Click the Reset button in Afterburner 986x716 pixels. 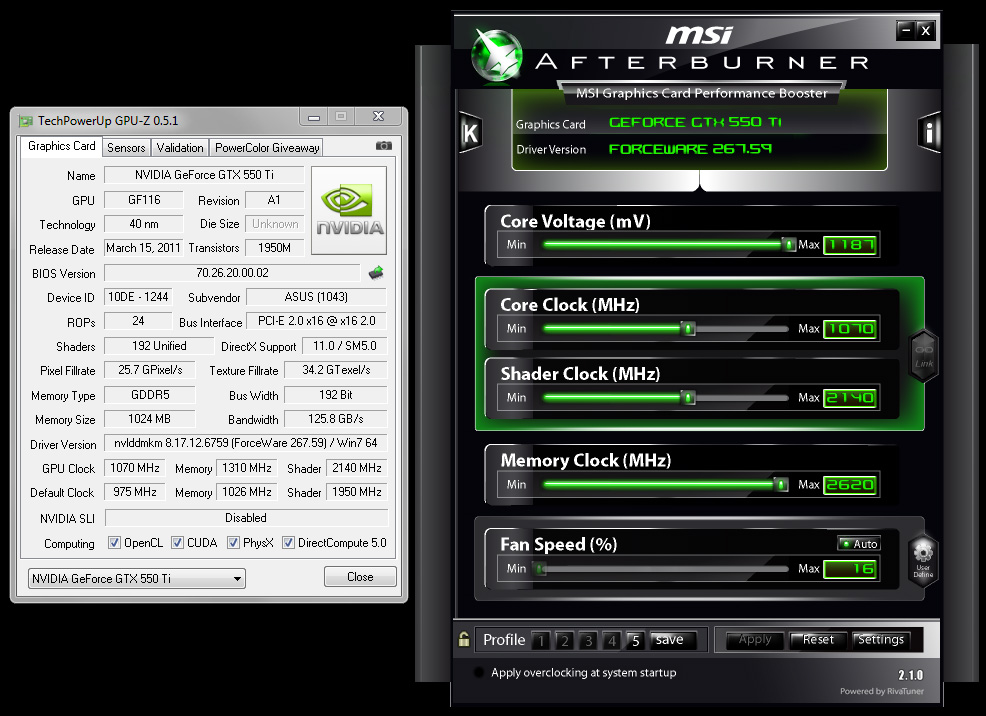(818, 640)
